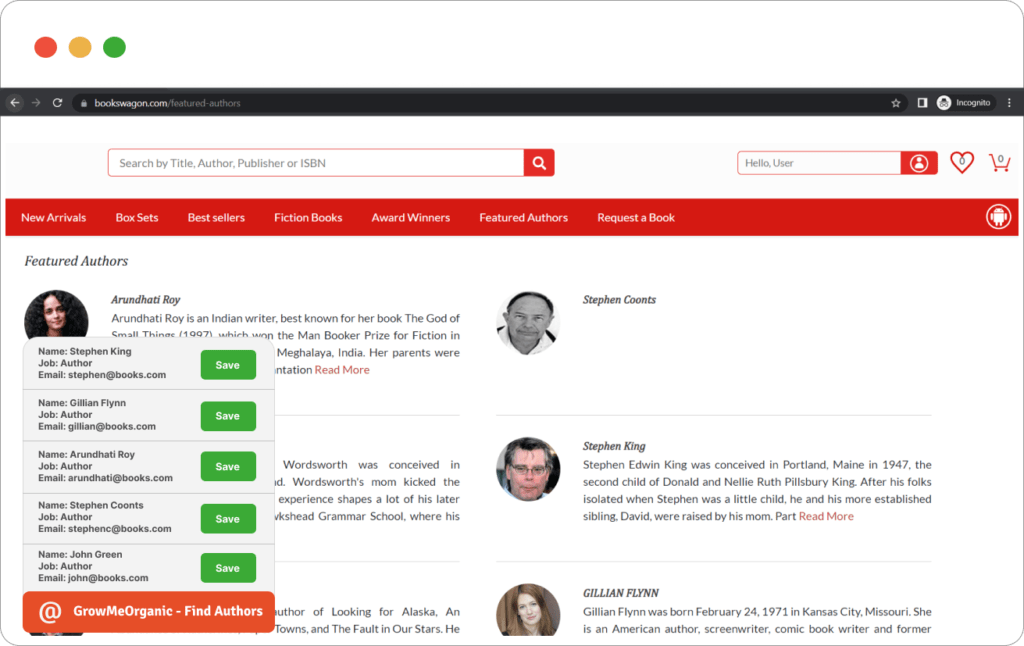1024x646 pixels.
Task: Click the GrowMeOrganic @ icon
Action: pos(50,612)
